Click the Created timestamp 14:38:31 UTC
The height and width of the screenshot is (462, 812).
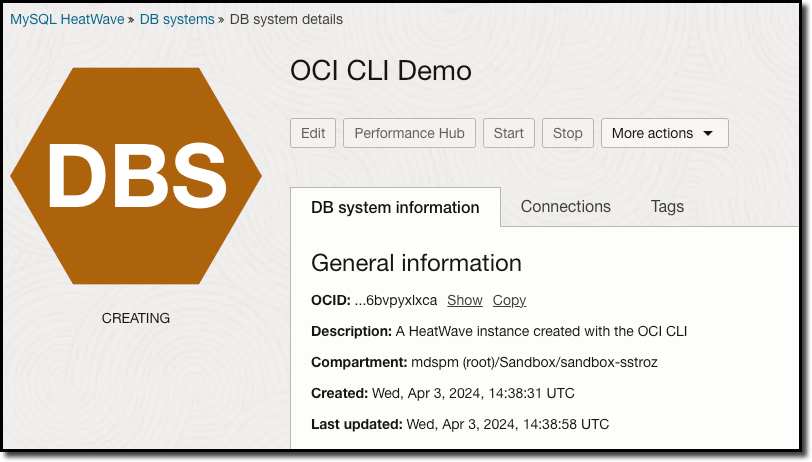473,394
